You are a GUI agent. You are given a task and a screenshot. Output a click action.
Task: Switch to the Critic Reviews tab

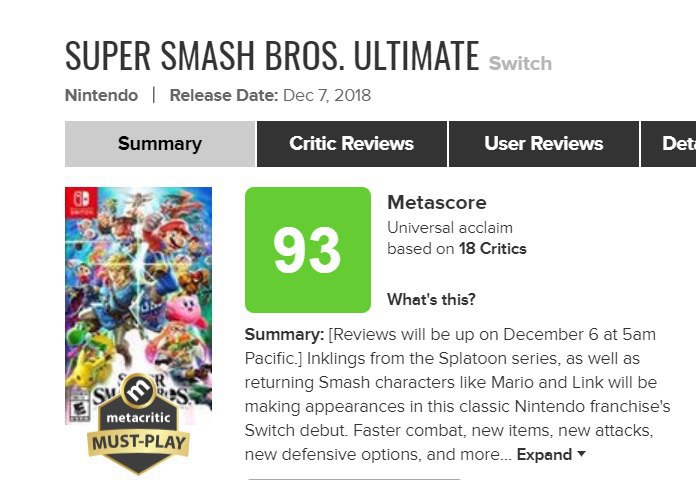point(351,144)
